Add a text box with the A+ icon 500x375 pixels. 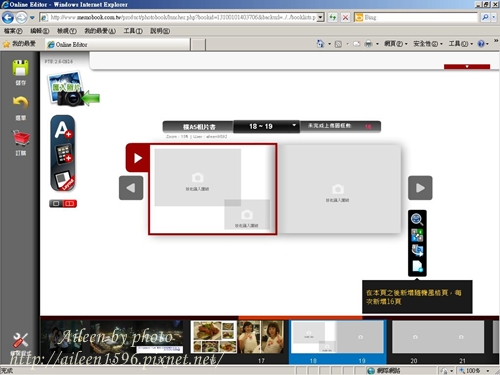[x=63, y=130]
